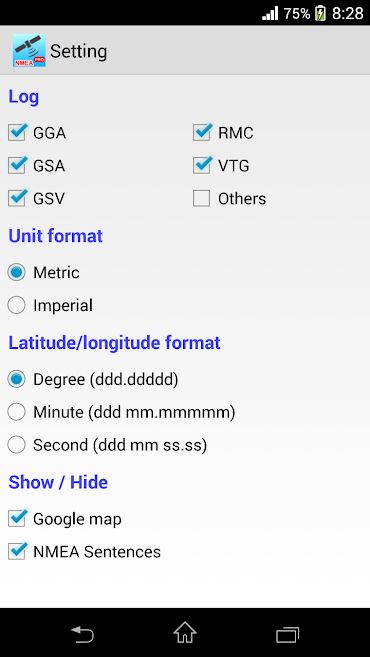
Task: Uncheck the GGA log checkbox
Action: 17,132
